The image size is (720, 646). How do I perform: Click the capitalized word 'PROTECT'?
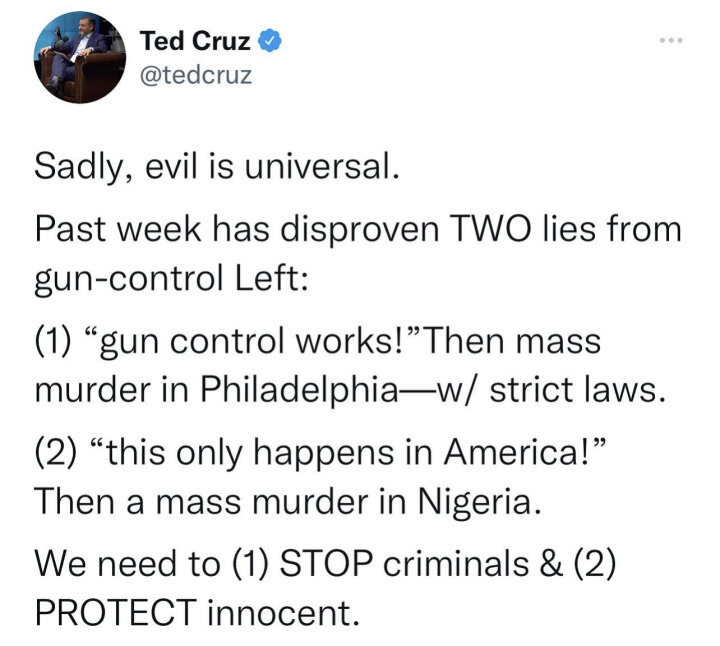[116, 613]
